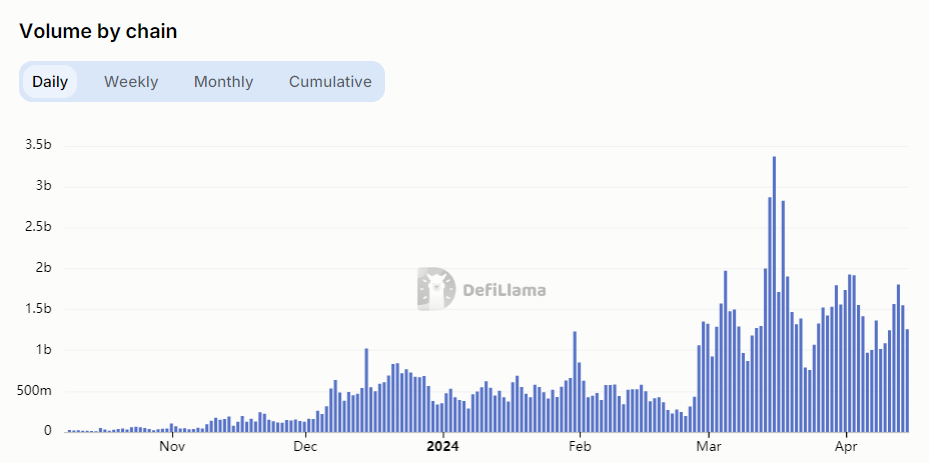Click the tallest bar in mid-March

(x=774, y=300)
